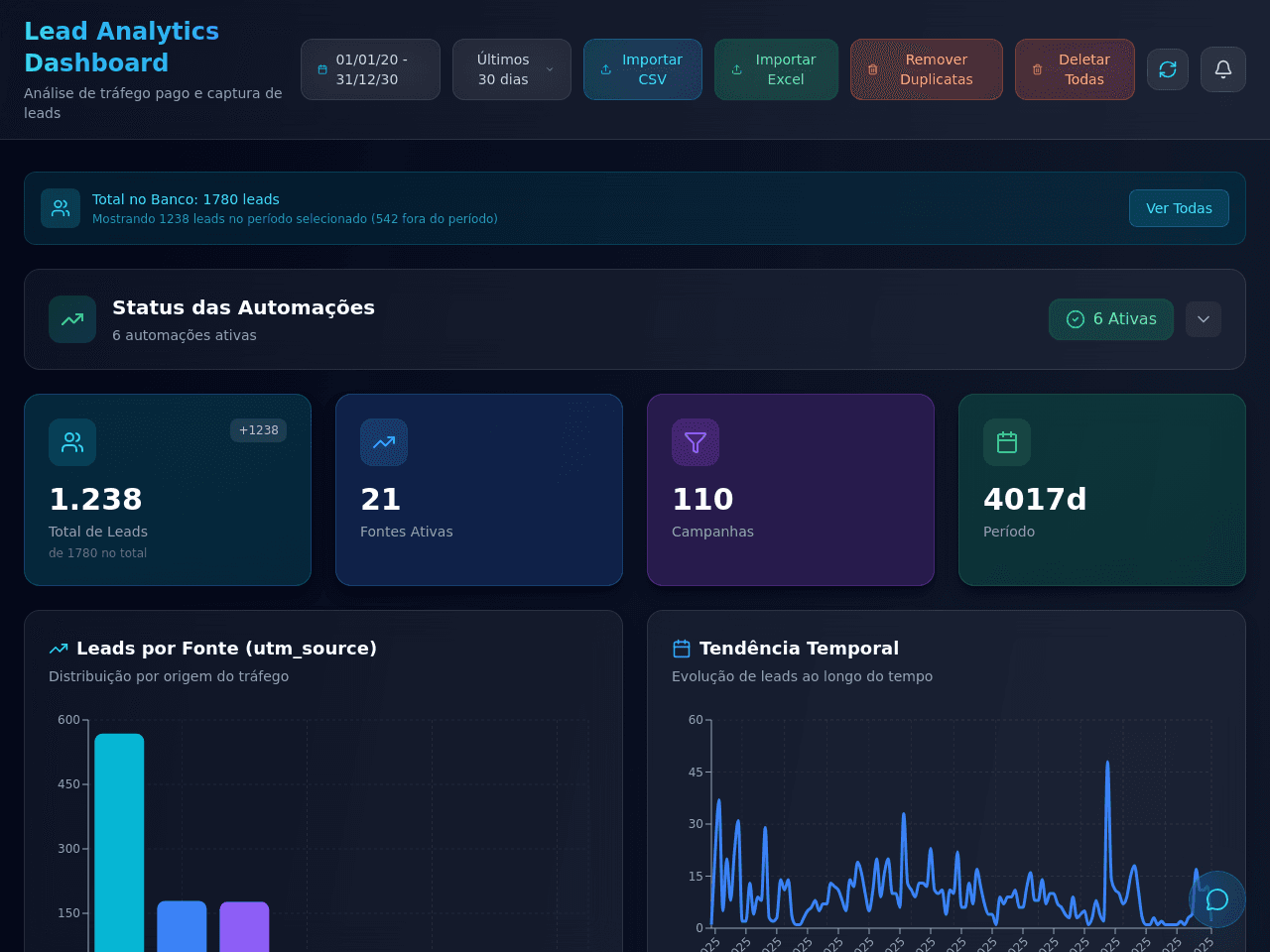Click the Importar CSV button

[x=643, y=69]
